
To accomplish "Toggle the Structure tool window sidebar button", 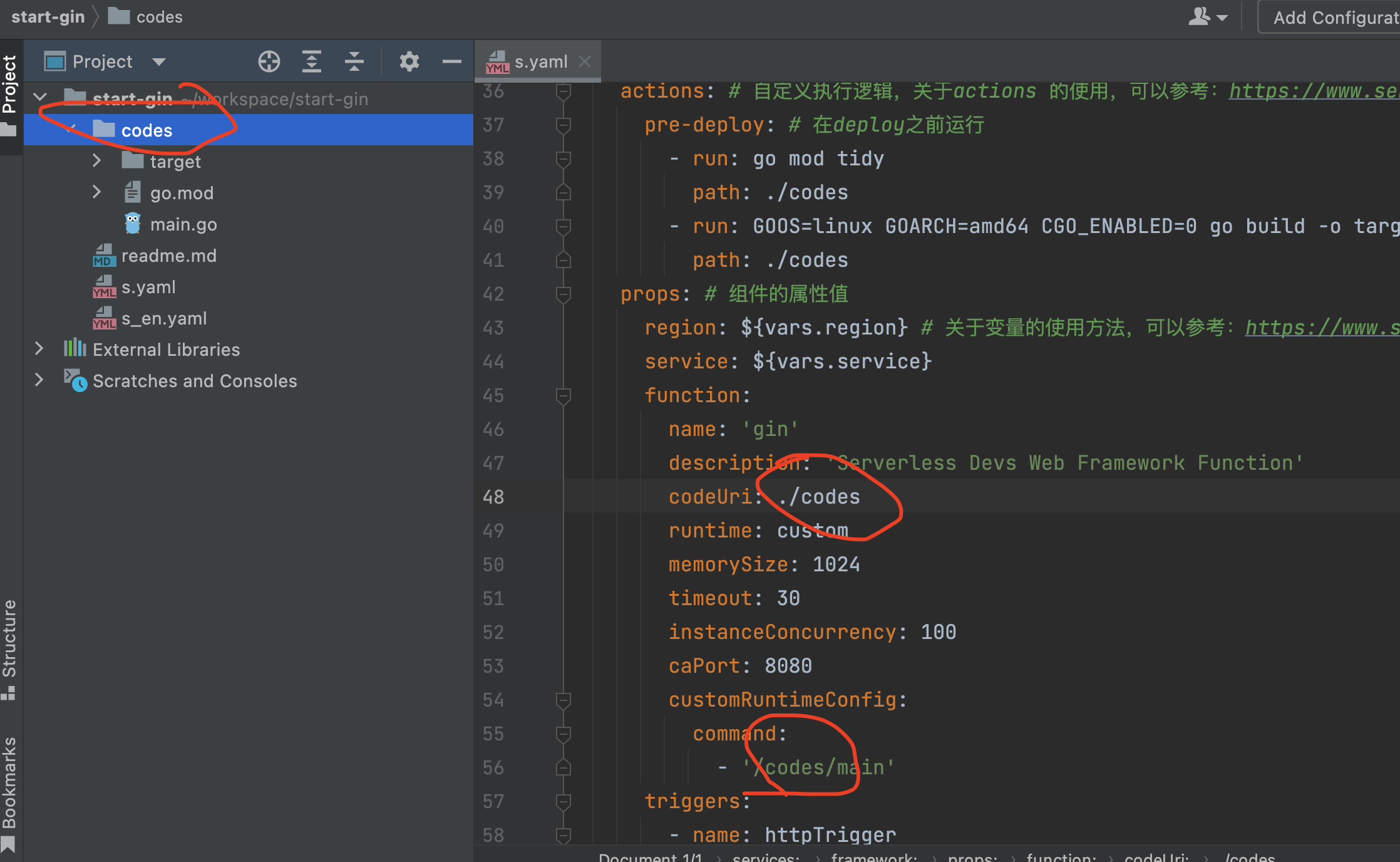I will tap(9, 650).
